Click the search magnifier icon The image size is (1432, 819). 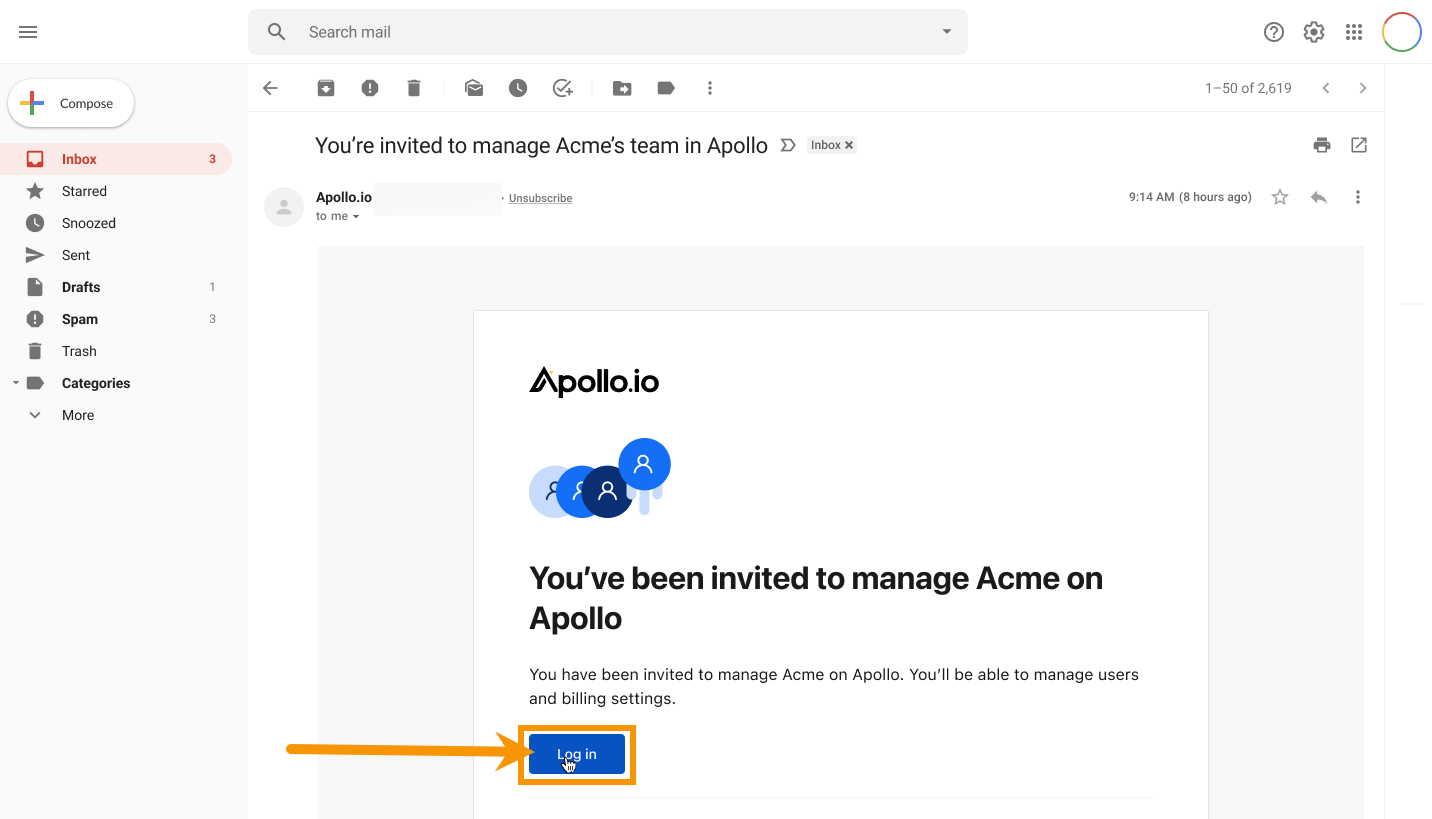(277, 32)
